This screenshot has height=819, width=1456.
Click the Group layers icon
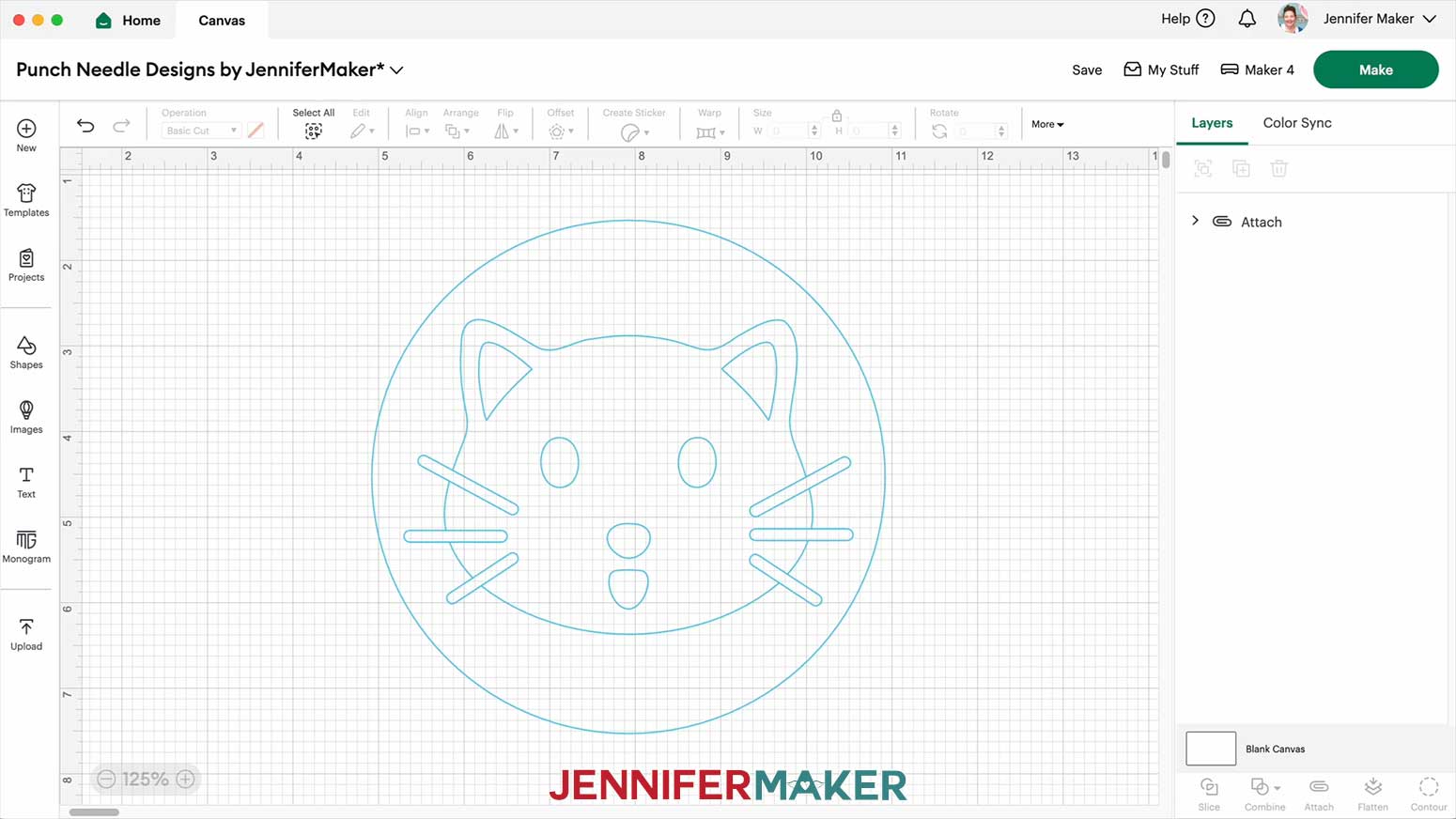coord(1203,169)
